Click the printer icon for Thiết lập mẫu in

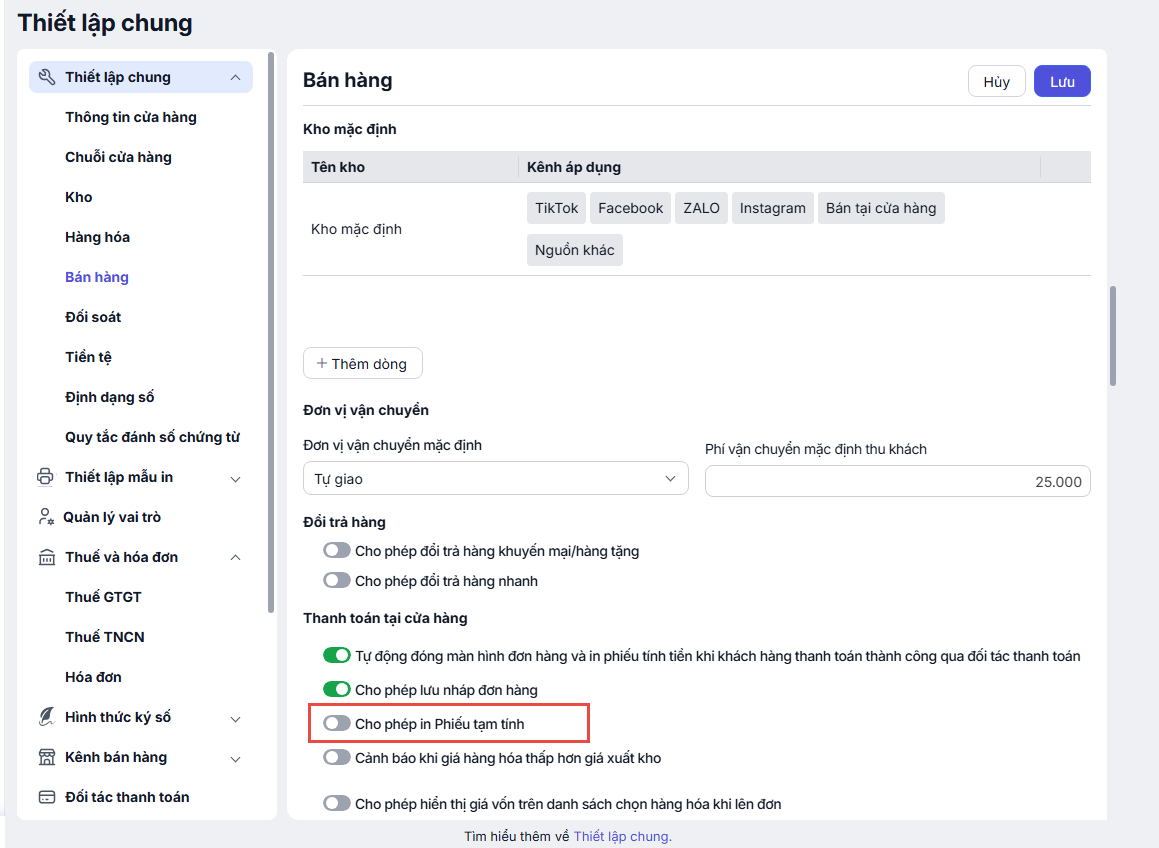(x=46, y=477)
